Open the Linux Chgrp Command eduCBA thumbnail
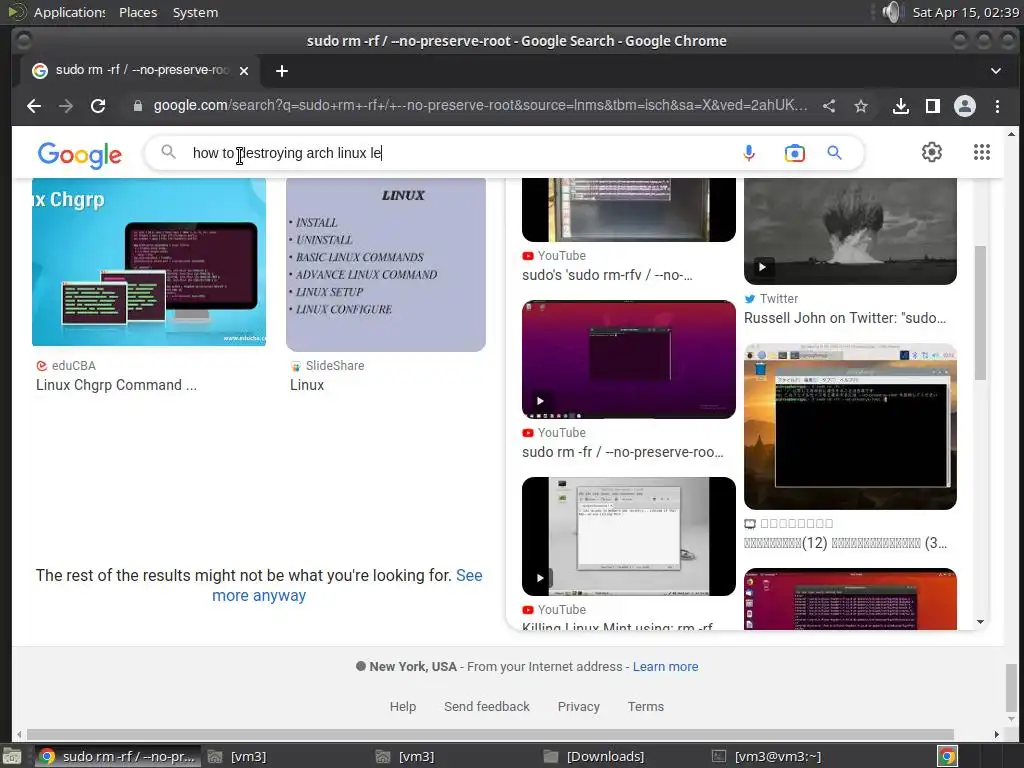The height and width of the screenshot is (768, 1024). point(149,262)
